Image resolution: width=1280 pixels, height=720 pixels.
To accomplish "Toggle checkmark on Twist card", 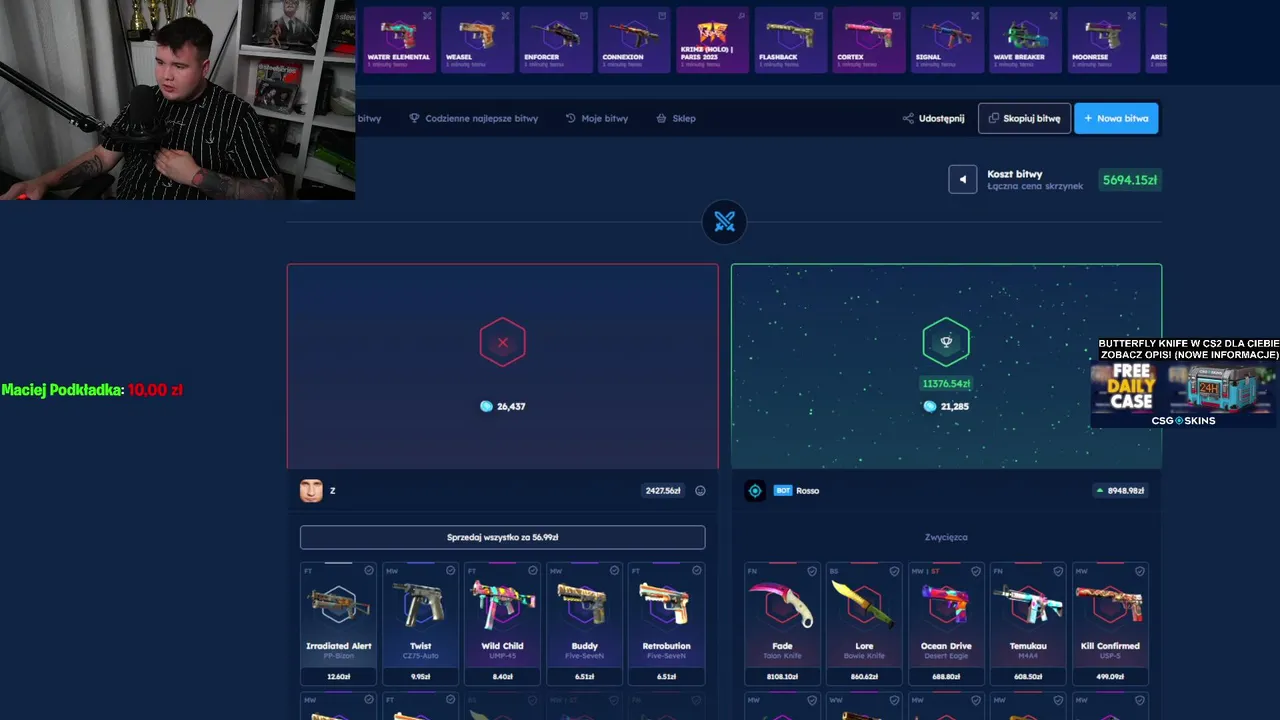I will pos(451,570).
